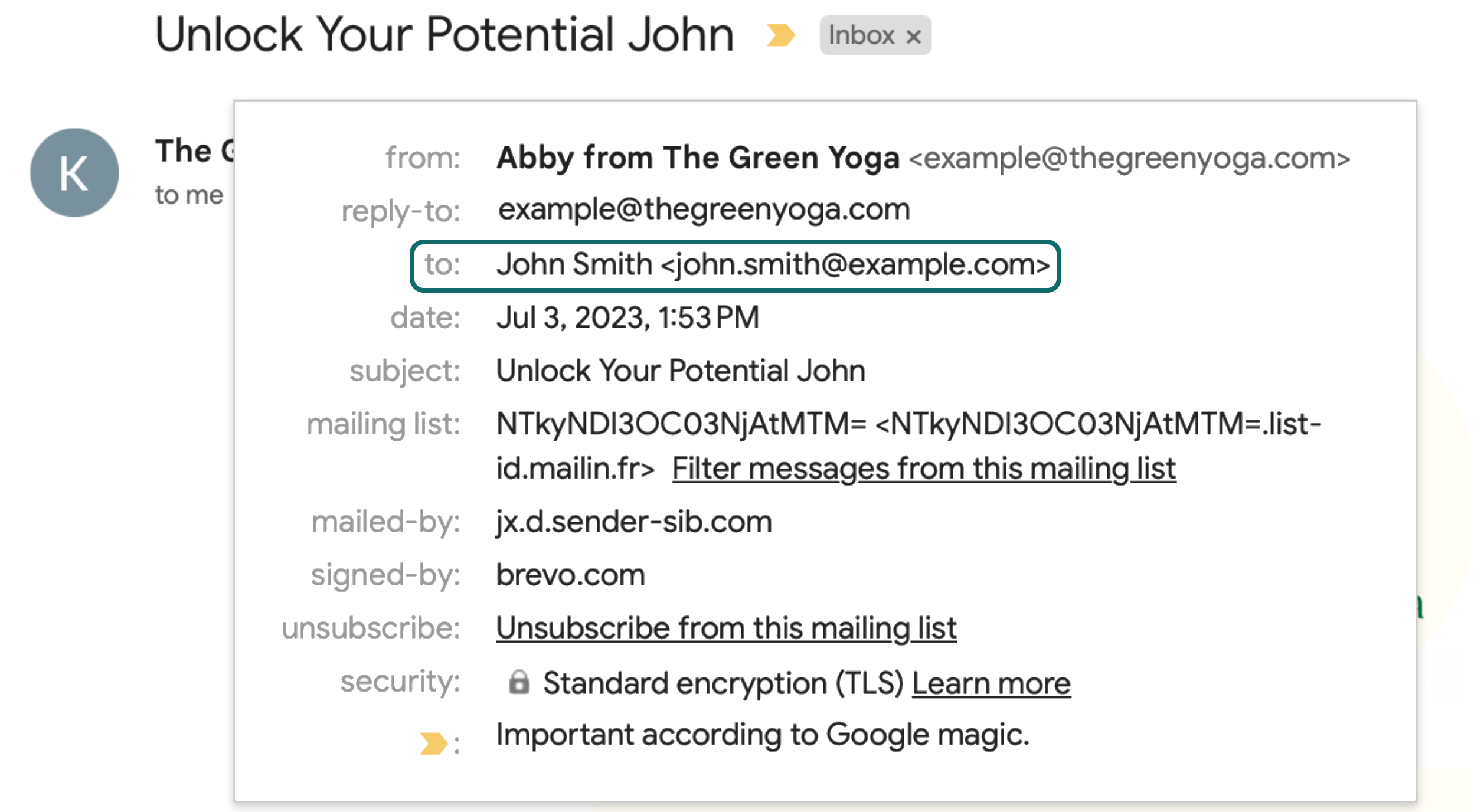Click the signed-by domain brevo.com

coord(571,575)
